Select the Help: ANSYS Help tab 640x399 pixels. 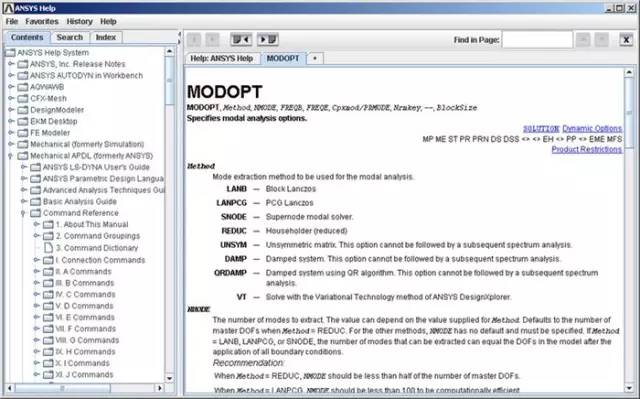[x=222, y=58]
